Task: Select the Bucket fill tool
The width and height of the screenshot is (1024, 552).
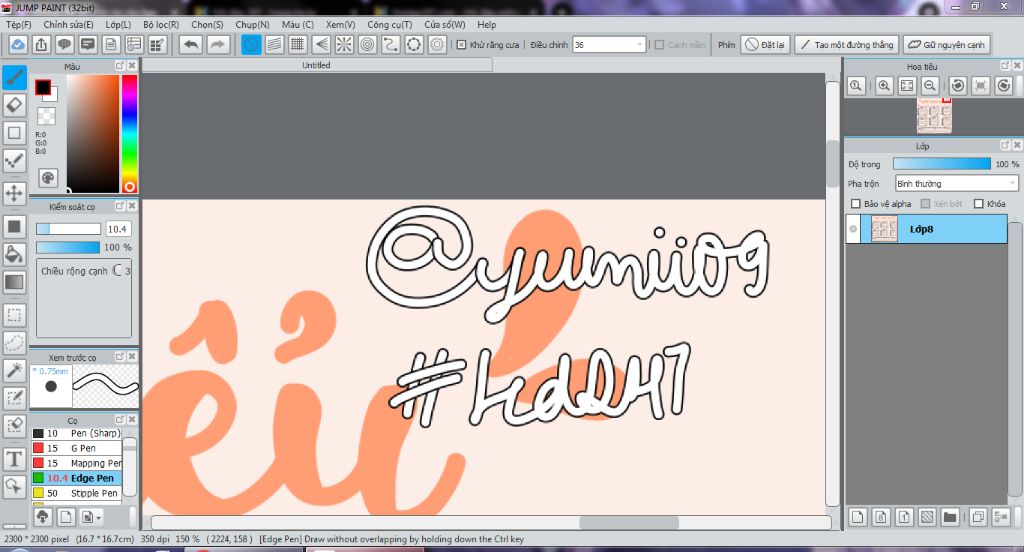Action: pyautogui.click(x=14, y=254)
